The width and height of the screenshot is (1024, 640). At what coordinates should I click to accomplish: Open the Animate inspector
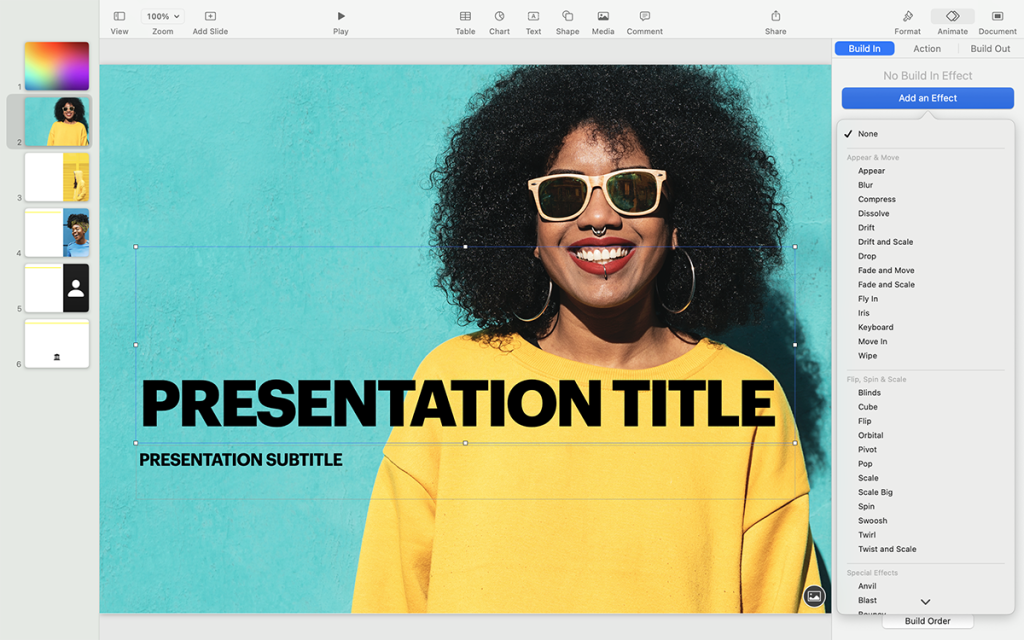click(x=951, y=20)
